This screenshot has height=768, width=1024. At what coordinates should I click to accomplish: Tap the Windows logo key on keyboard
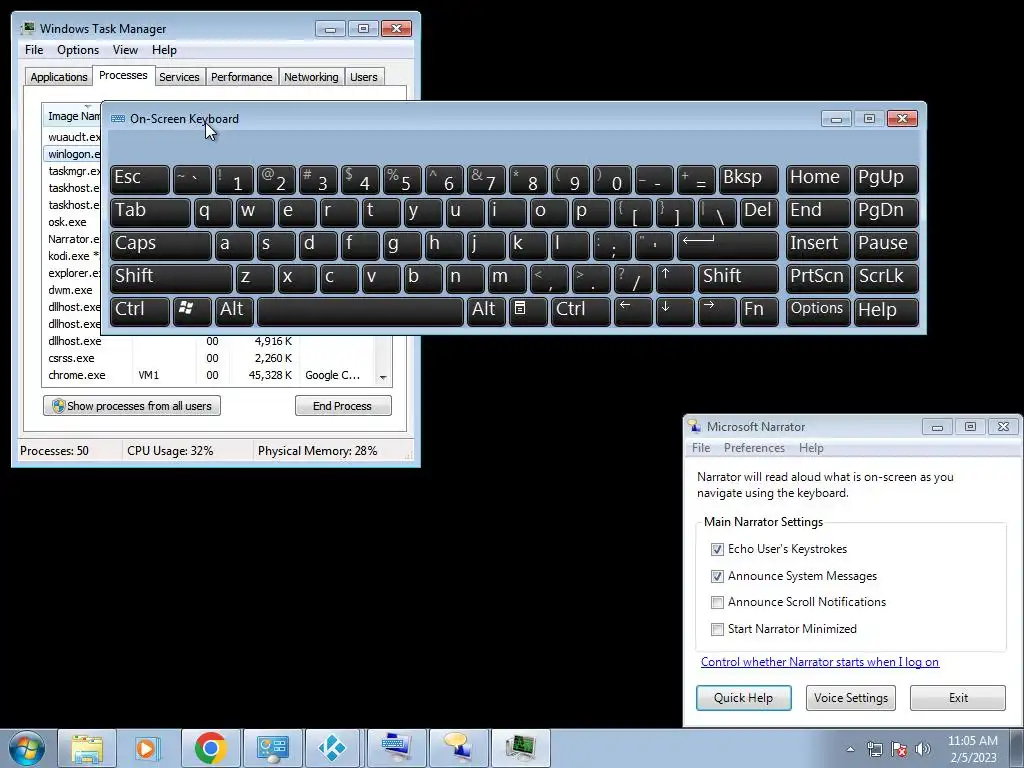(192, 310)
